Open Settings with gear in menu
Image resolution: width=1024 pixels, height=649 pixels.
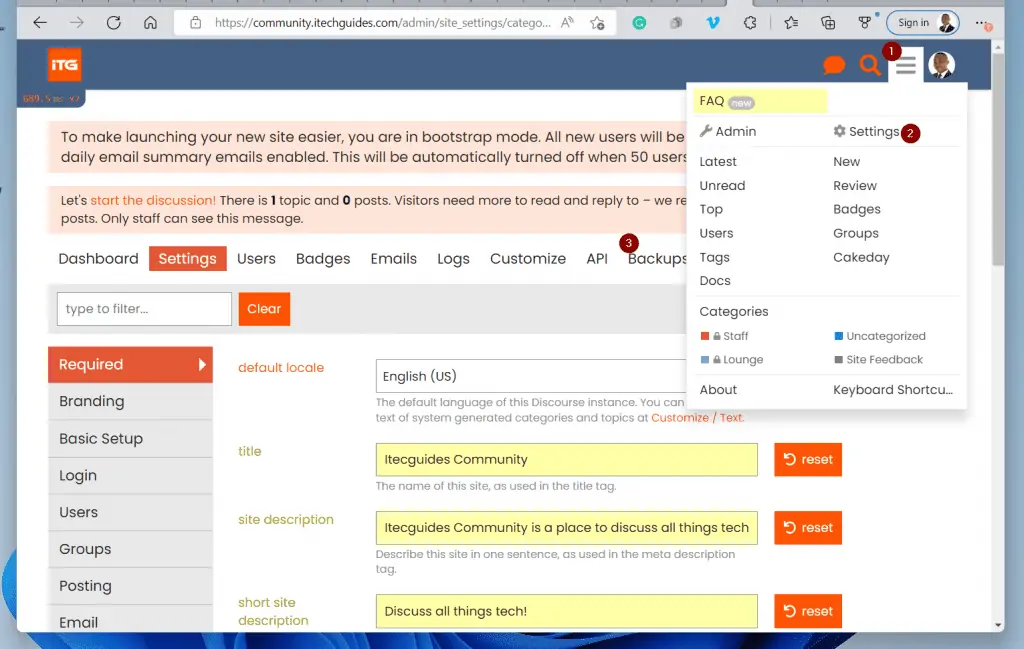(867, 131)
